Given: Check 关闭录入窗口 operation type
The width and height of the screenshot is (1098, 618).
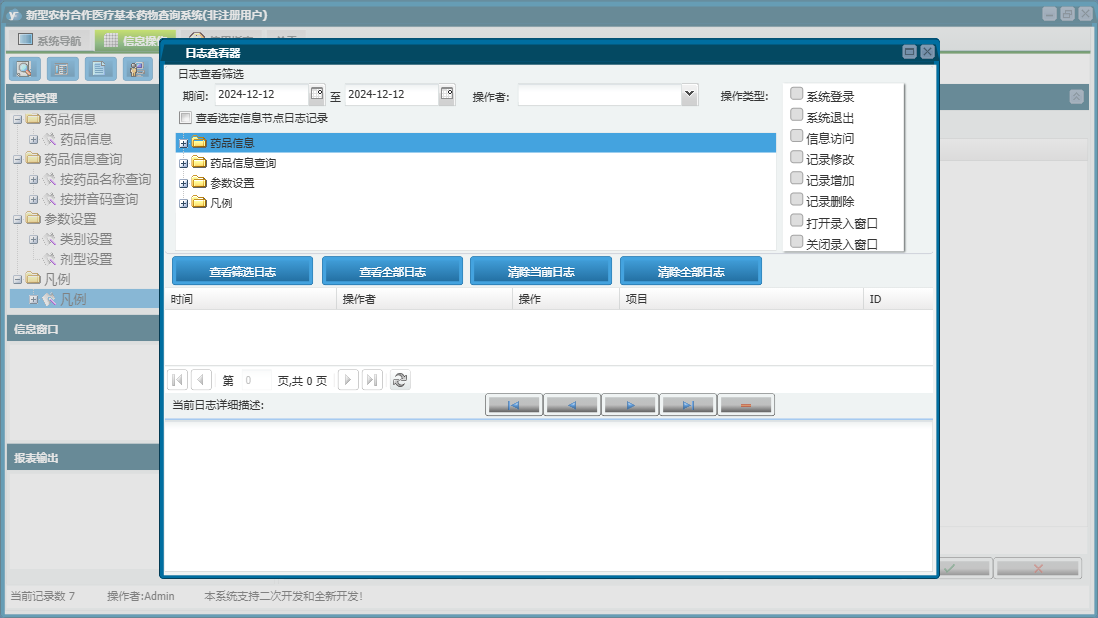Looking at the screenshot, I should pos(796,241).
